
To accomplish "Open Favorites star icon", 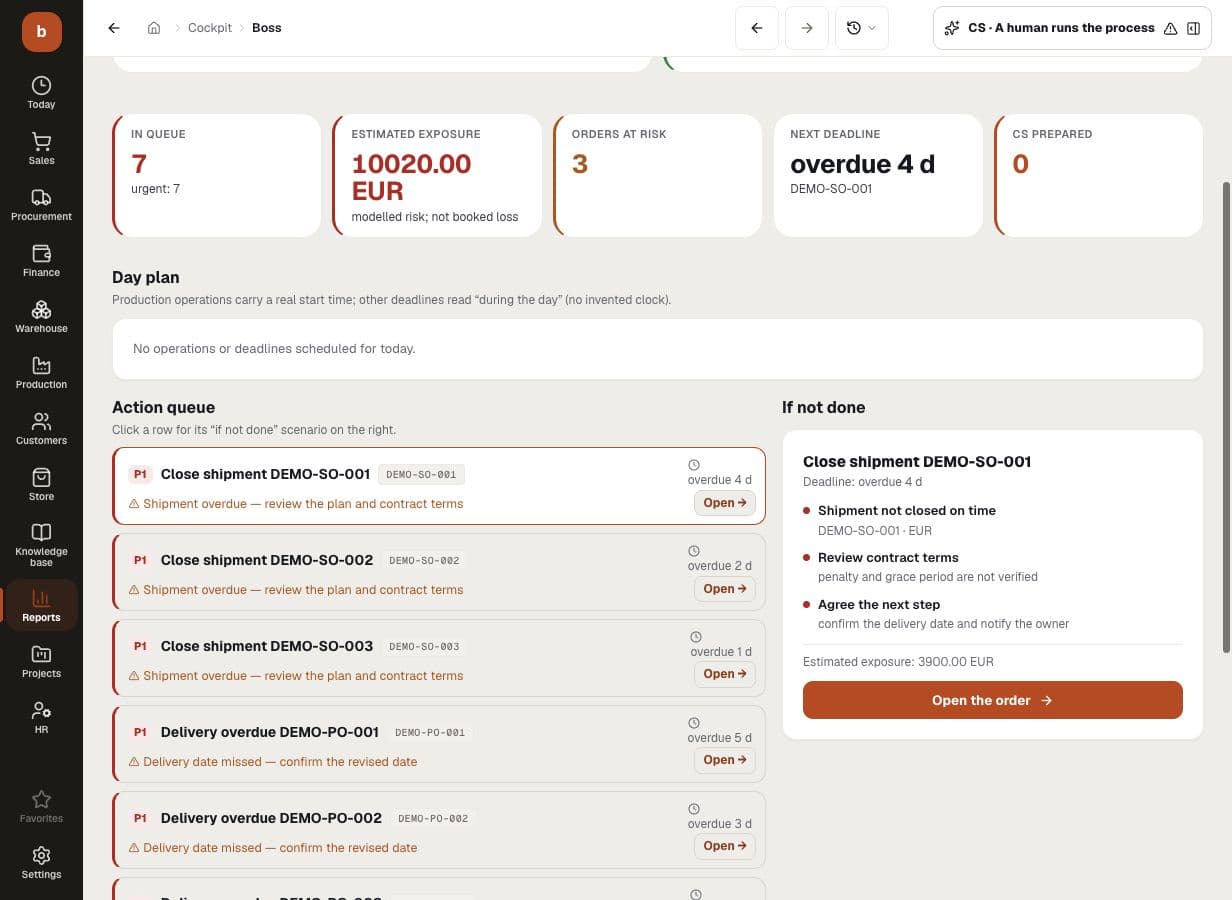I will click(x=41, y=799).
